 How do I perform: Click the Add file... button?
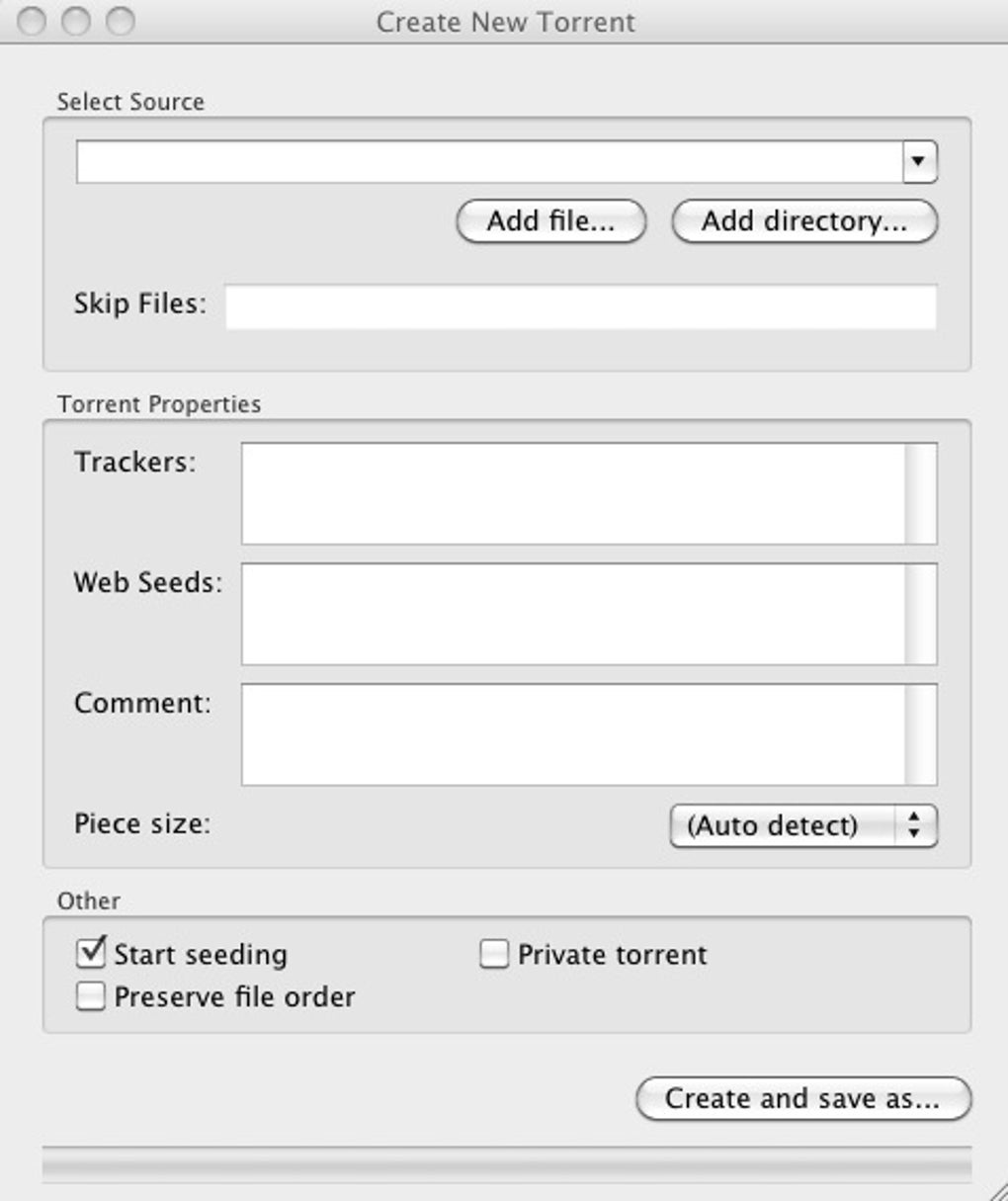pyautogui.click(x=550, y=221)
